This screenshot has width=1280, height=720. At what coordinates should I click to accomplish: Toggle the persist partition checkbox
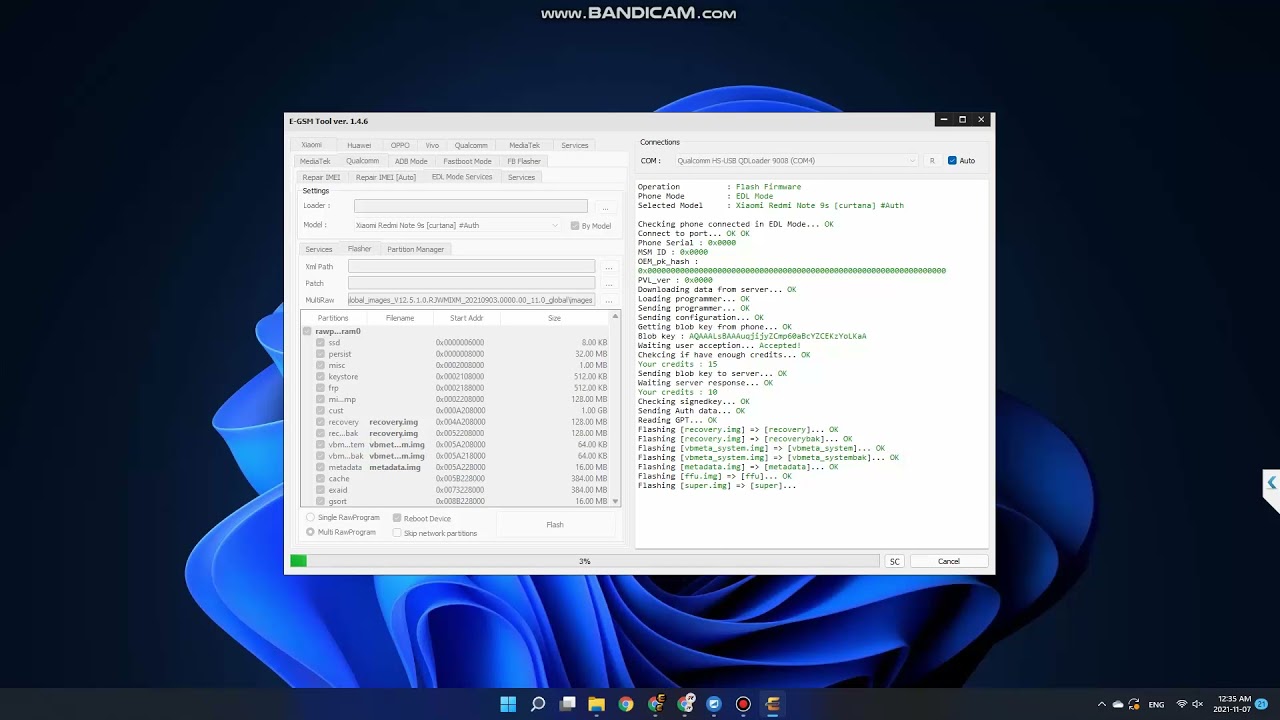point(320,354)
